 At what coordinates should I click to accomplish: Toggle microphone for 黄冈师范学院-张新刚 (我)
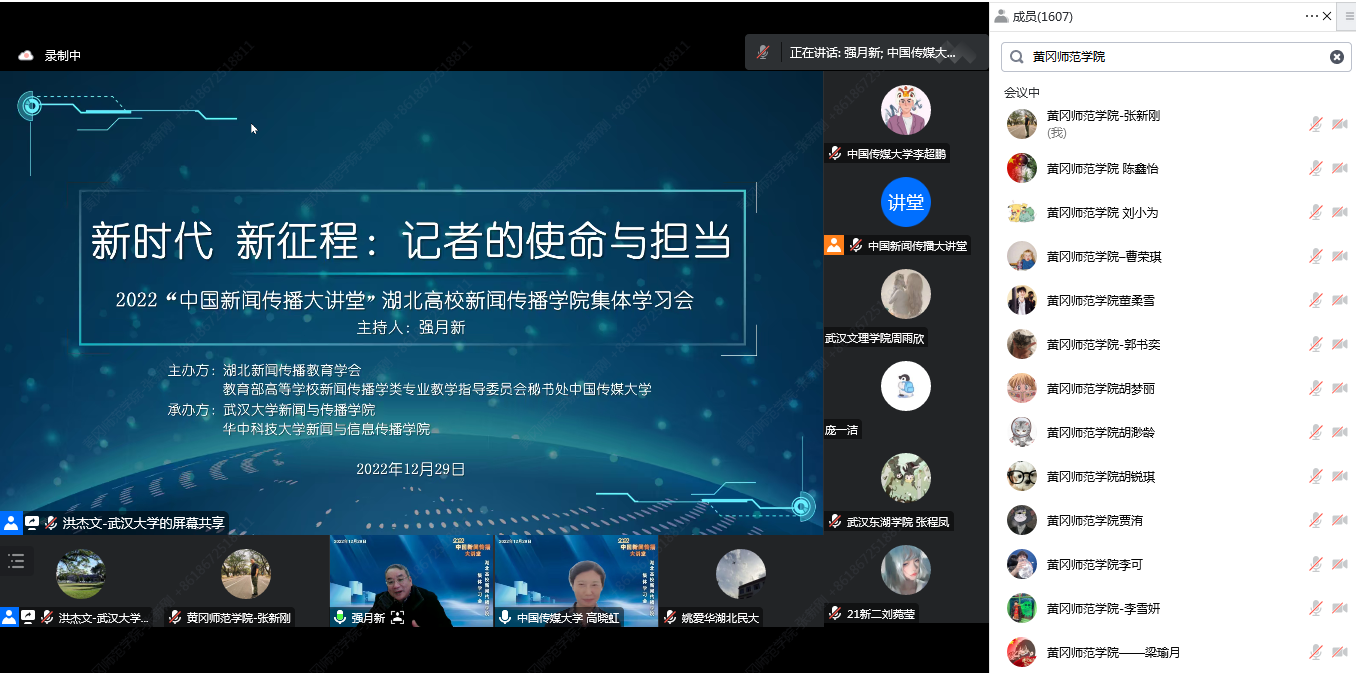pos(1316,124)
